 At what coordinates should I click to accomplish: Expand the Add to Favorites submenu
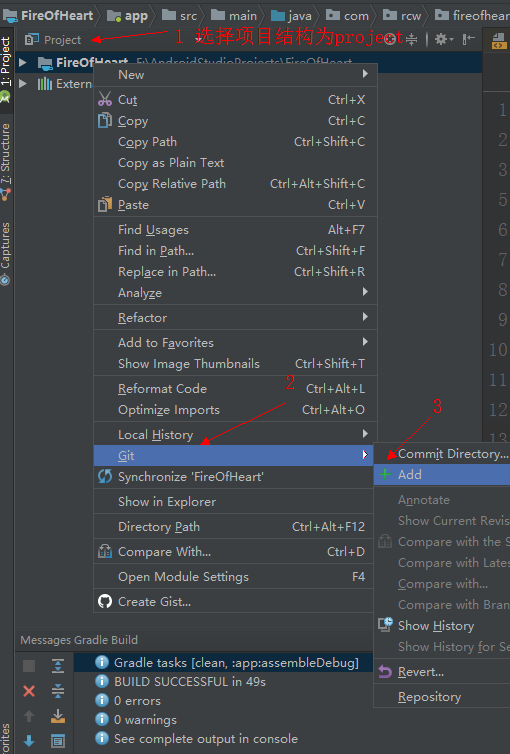(236, 342)
